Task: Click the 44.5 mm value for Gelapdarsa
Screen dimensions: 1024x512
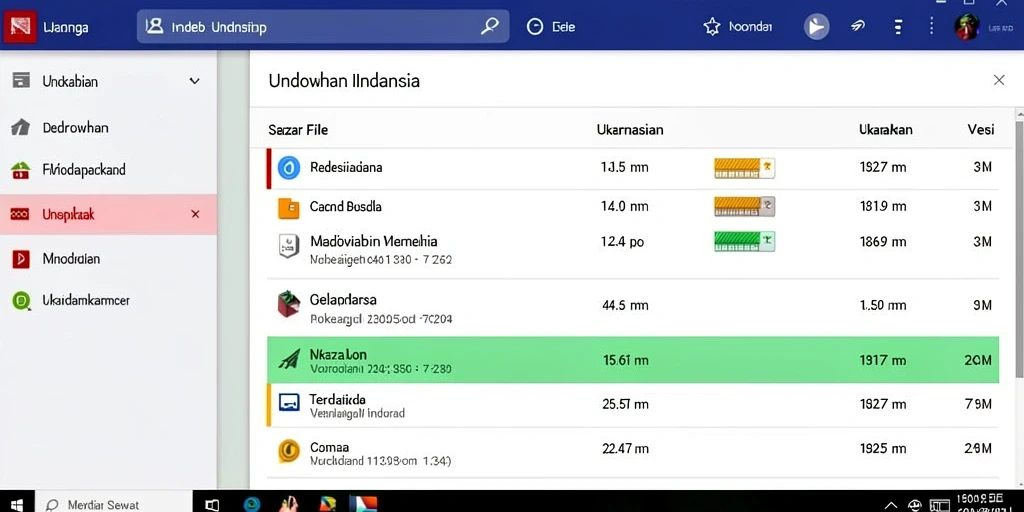Action: coord(624,305)
